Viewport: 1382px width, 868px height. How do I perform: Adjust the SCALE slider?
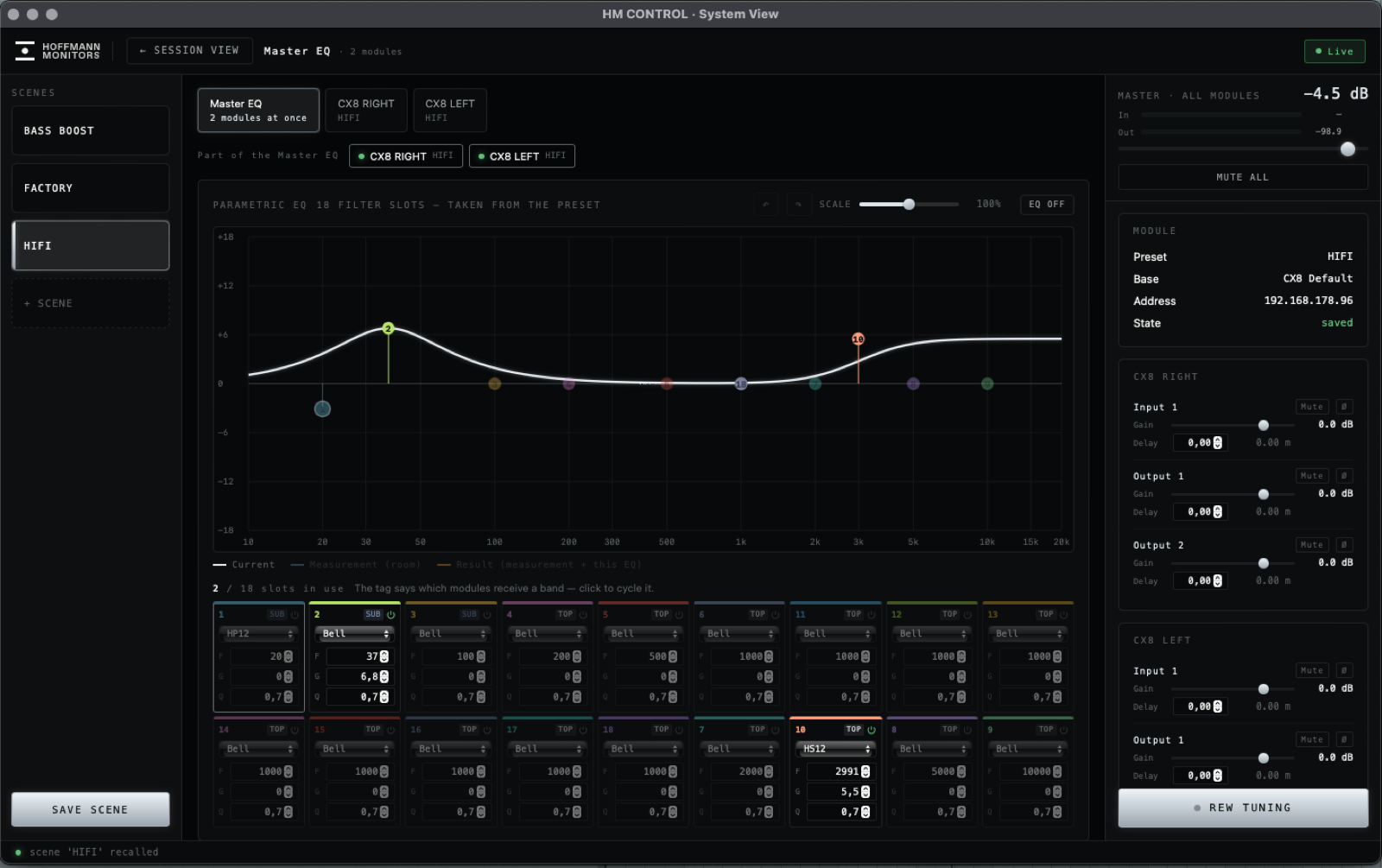click(x=909, y=205)
